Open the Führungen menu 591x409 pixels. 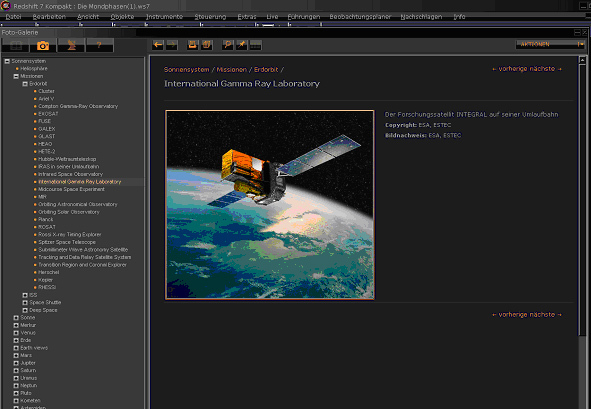tap(304, 17)
